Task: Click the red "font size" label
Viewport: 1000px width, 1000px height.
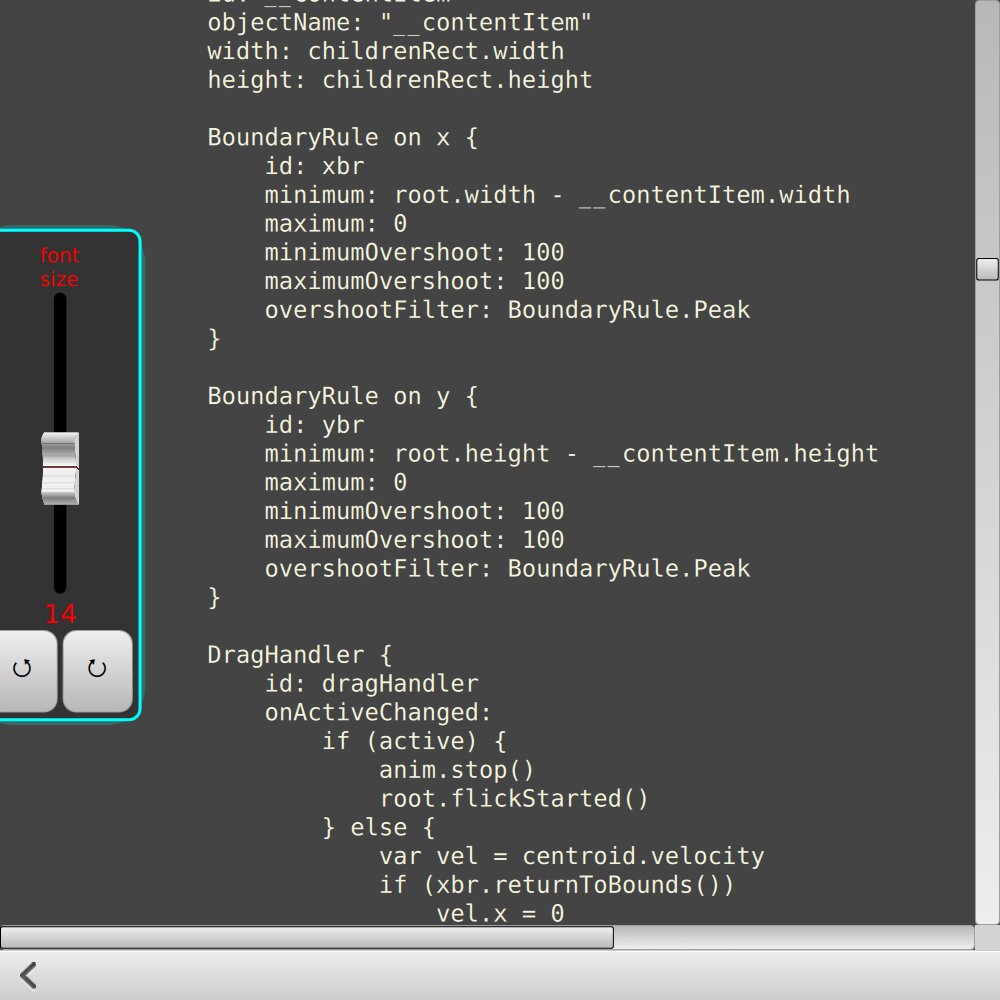Action: [x=60, y=267]
